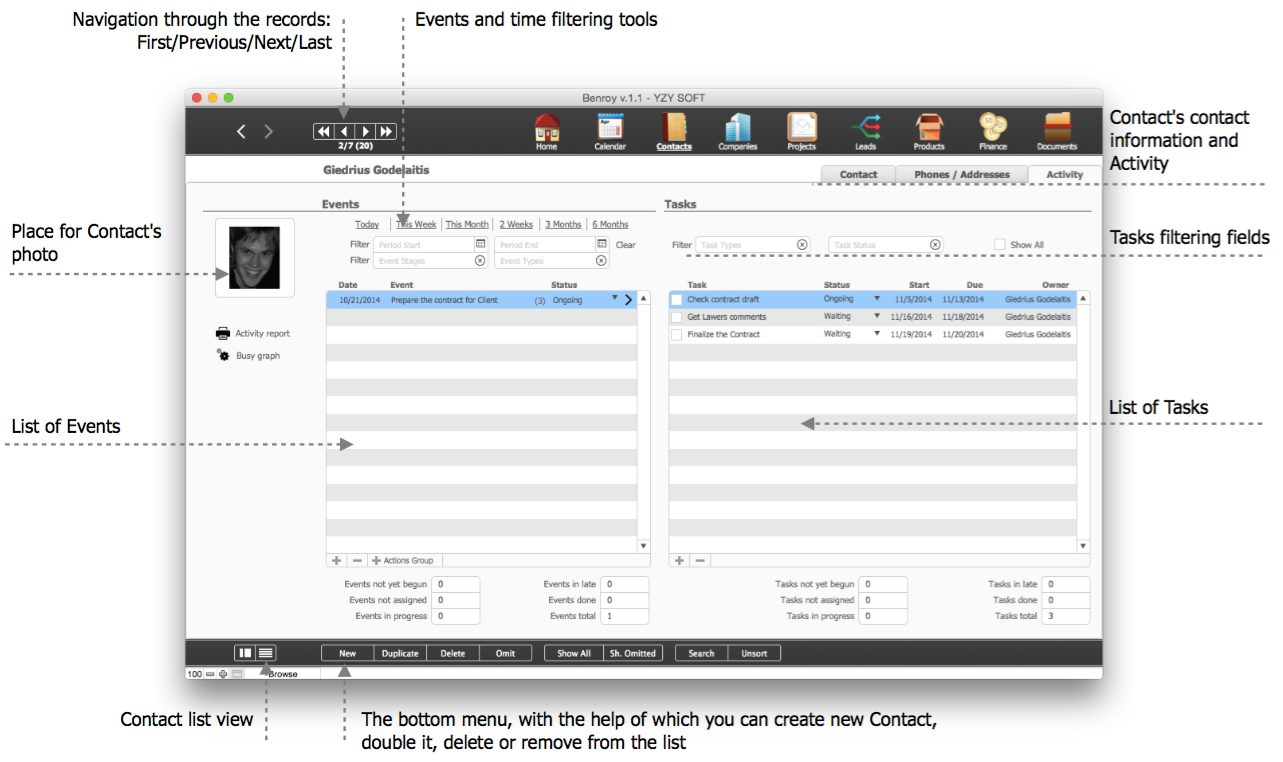The image size is (1283, 762).
Task: Open the Busy graph icon
Action: click(x=223, y=356)
